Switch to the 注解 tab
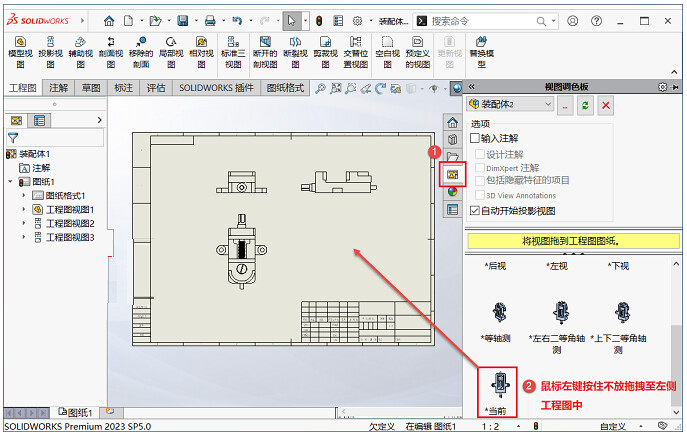 (59, 88)
